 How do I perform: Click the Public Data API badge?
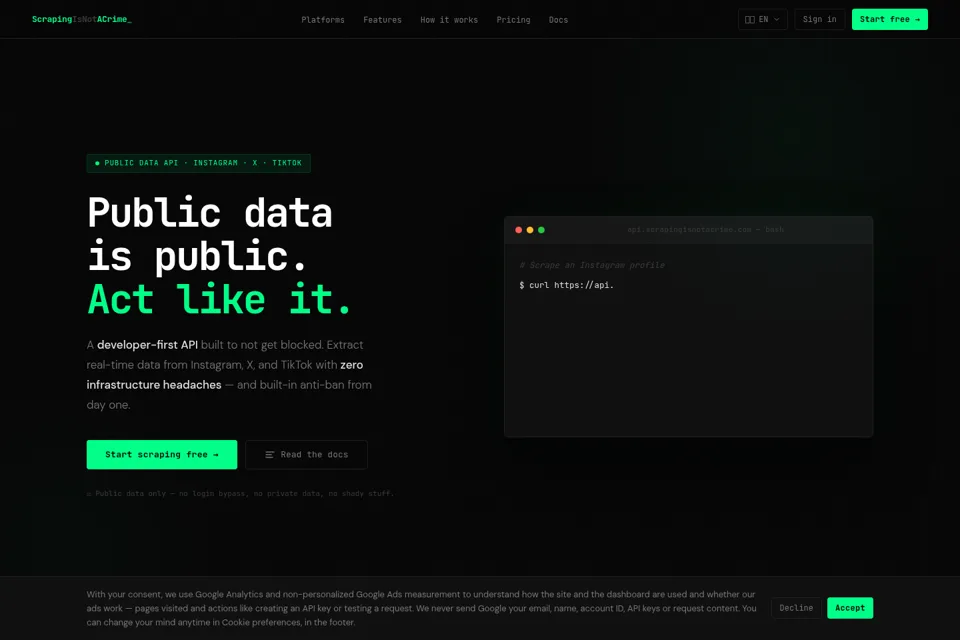[198, 163]
